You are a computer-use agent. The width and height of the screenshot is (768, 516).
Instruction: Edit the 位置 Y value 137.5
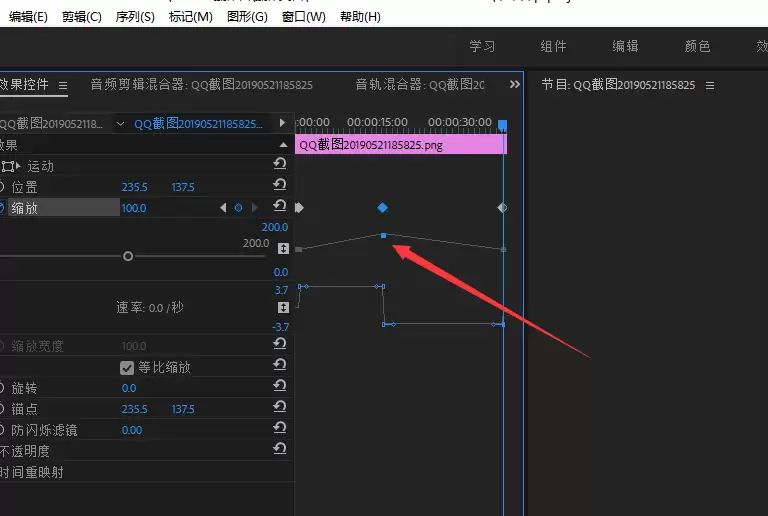pos(183,187)
